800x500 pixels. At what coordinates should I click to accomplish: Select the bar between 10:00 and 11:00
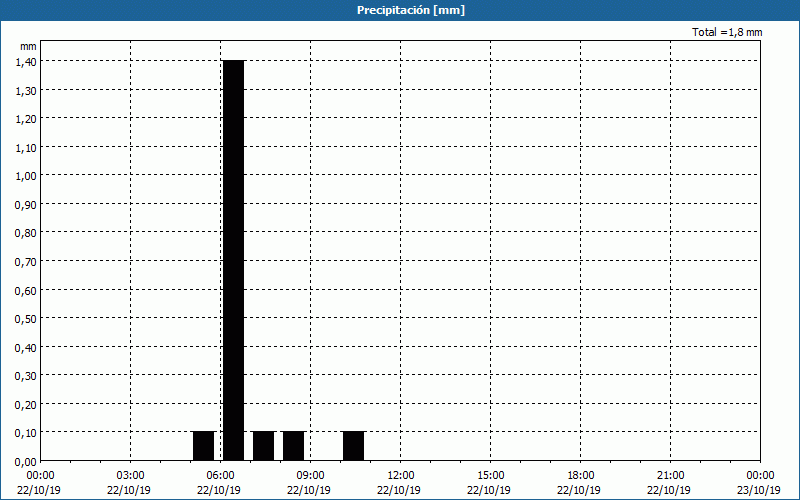(x=354, y=446)
